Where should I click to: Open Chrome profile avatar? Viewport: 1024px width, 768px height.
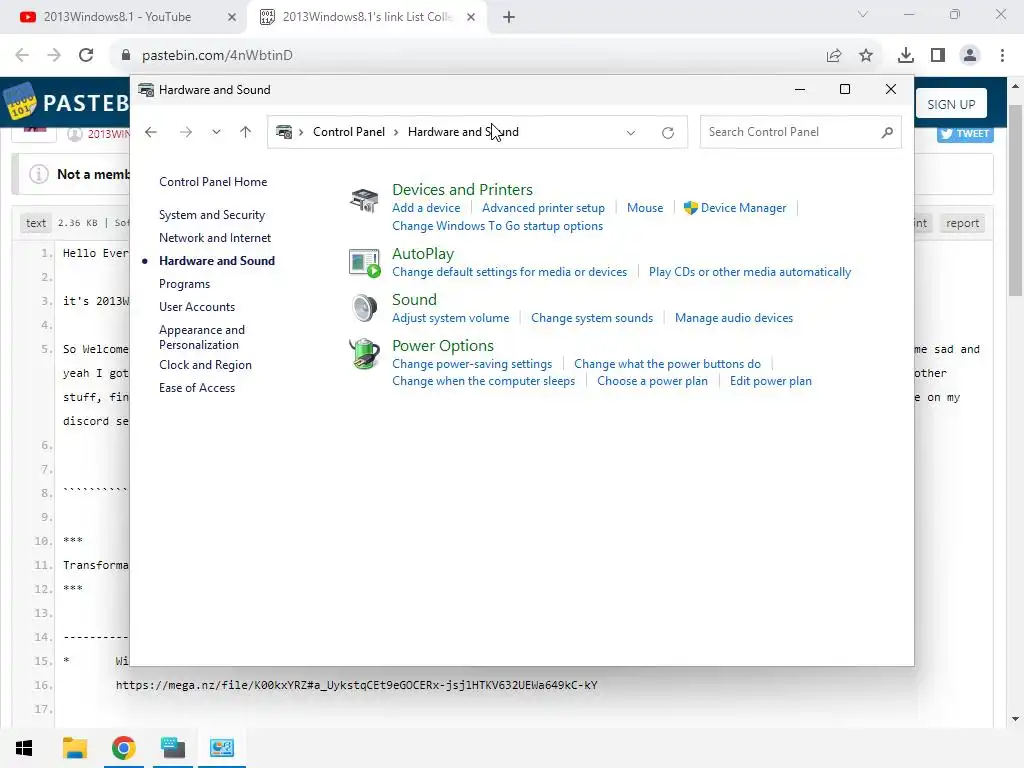pyautogui.click(x=970, y=56)
